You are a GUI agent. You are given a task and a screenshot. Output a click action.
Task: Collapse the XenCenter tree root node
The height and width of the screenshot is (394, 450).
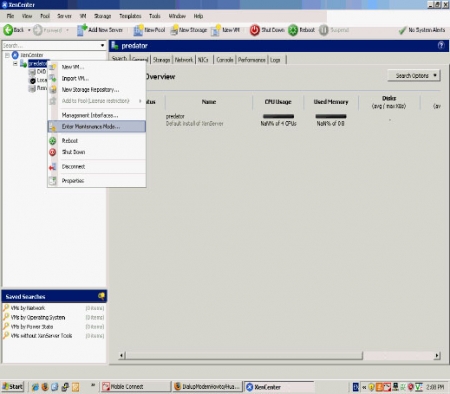pyautogui.click(x=7, y=55)
